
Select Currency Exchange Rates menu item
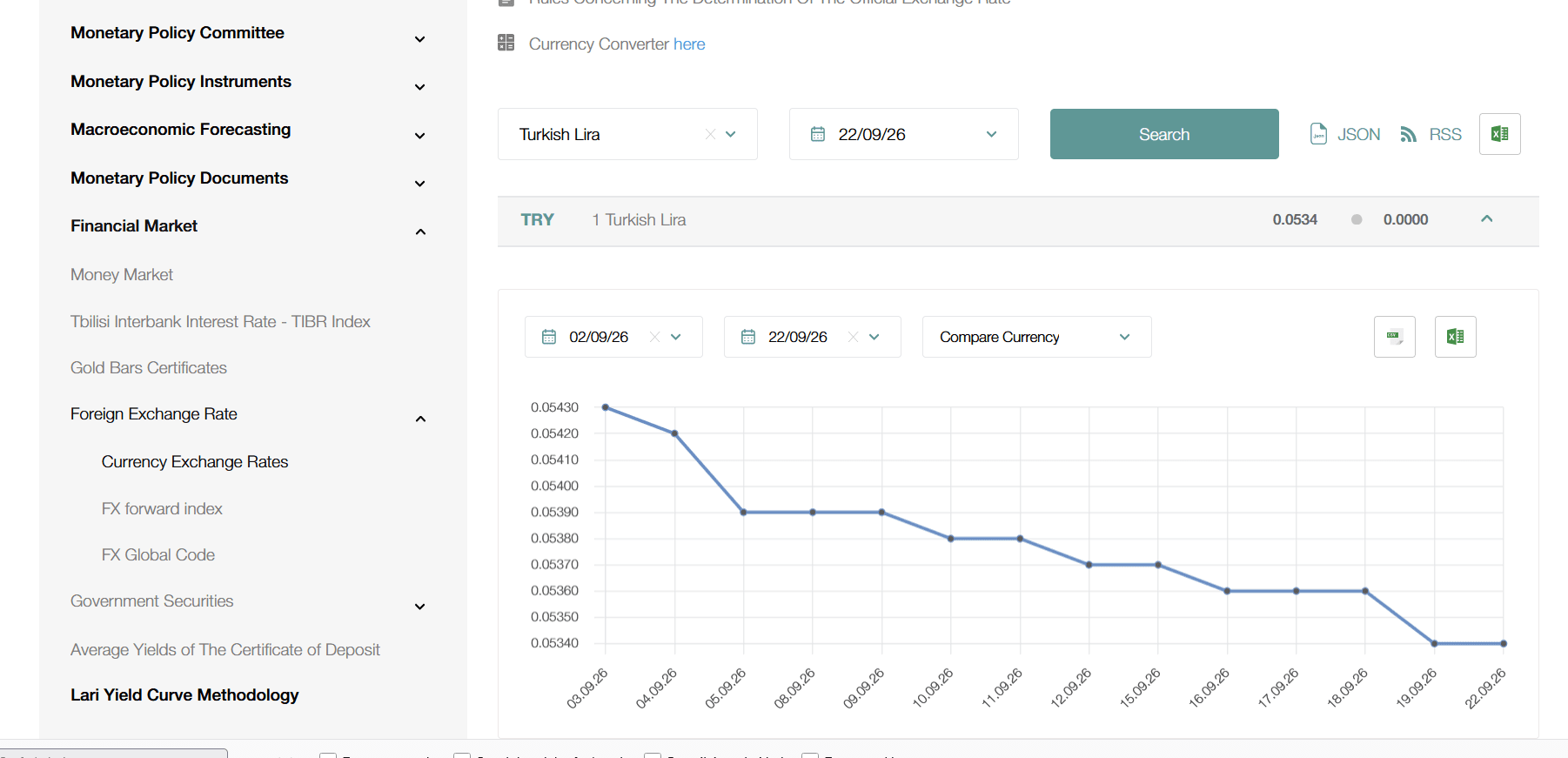click(x=195, y=461)
